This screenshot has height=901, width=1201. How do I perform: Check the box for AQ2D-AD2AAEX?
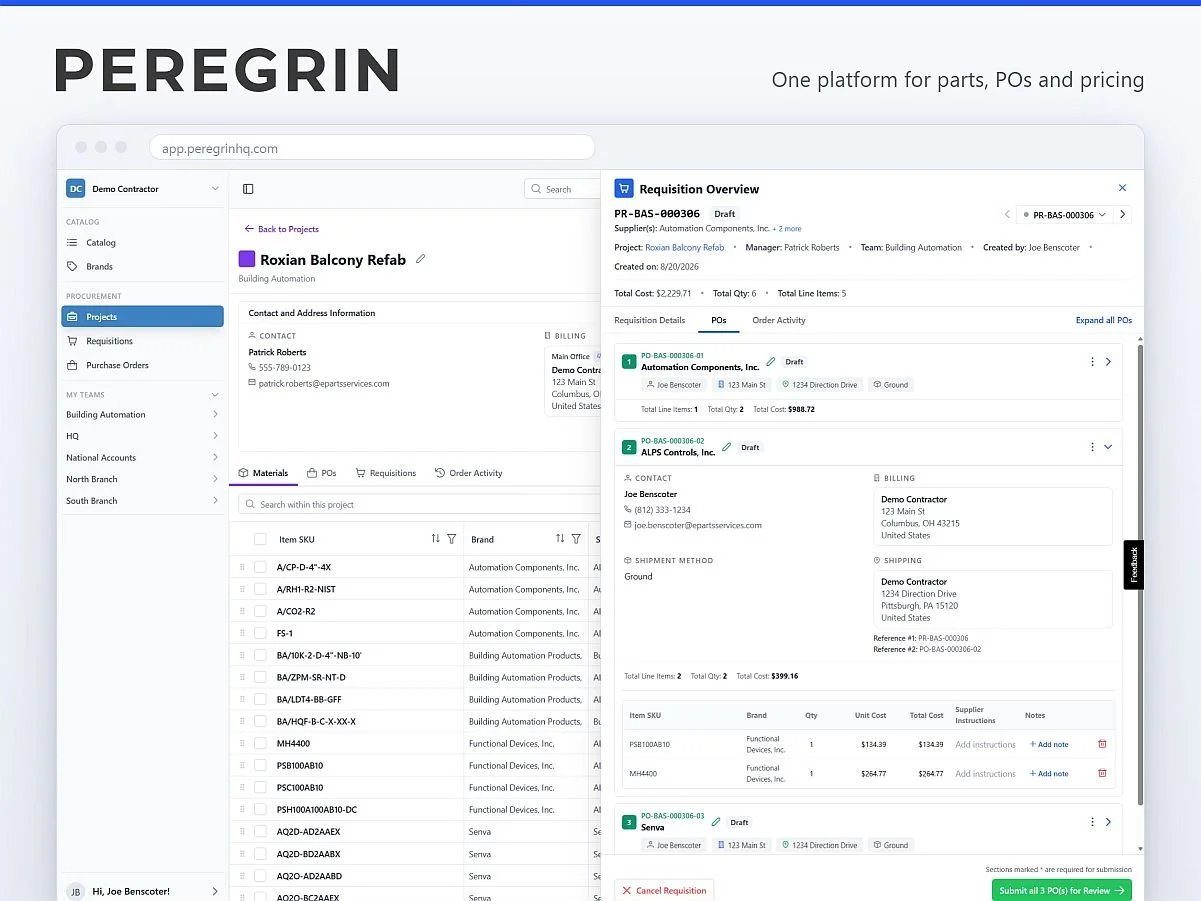pyautogui.click(x=260, y=831)
